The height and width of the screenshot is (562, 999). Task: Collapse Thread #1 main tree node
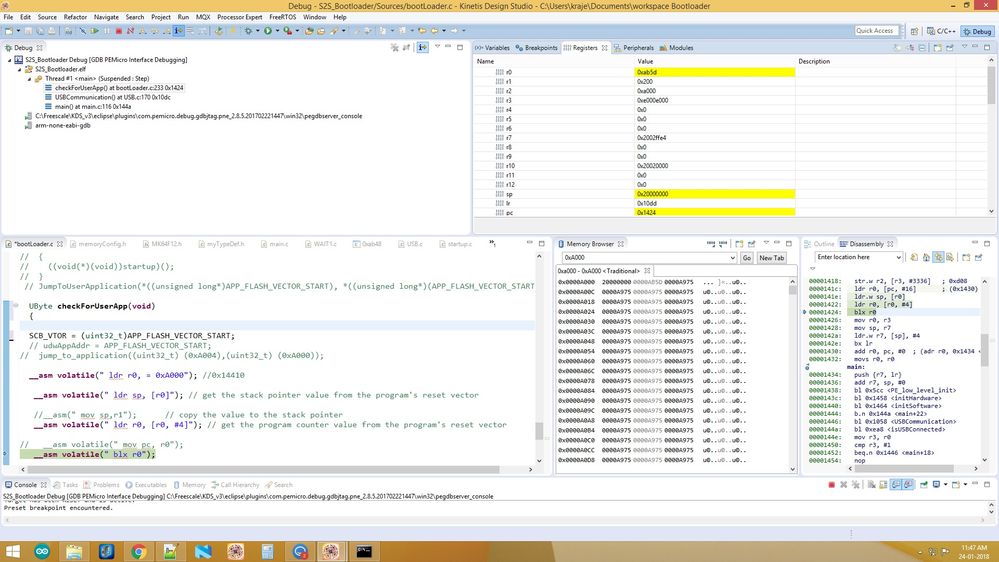coord(29,79)
